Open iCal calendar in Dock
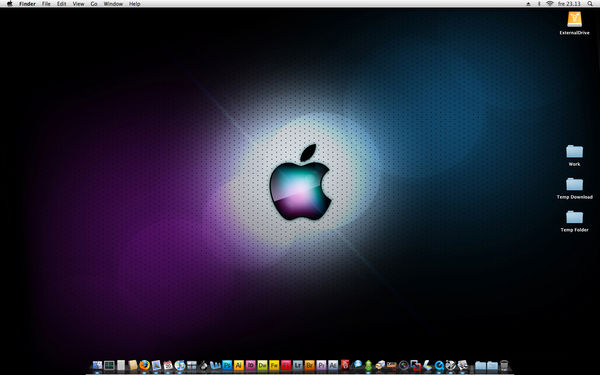 point(168,365)
